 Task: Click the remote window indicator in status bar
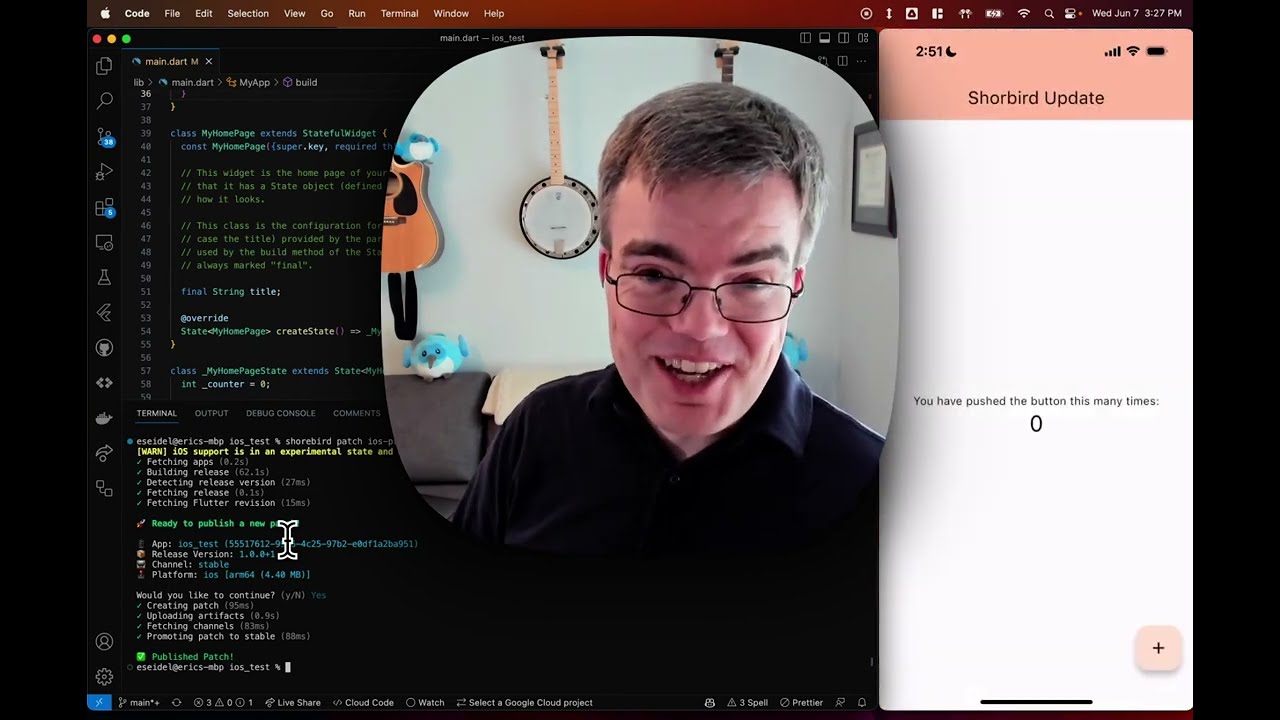pos(98,702)
